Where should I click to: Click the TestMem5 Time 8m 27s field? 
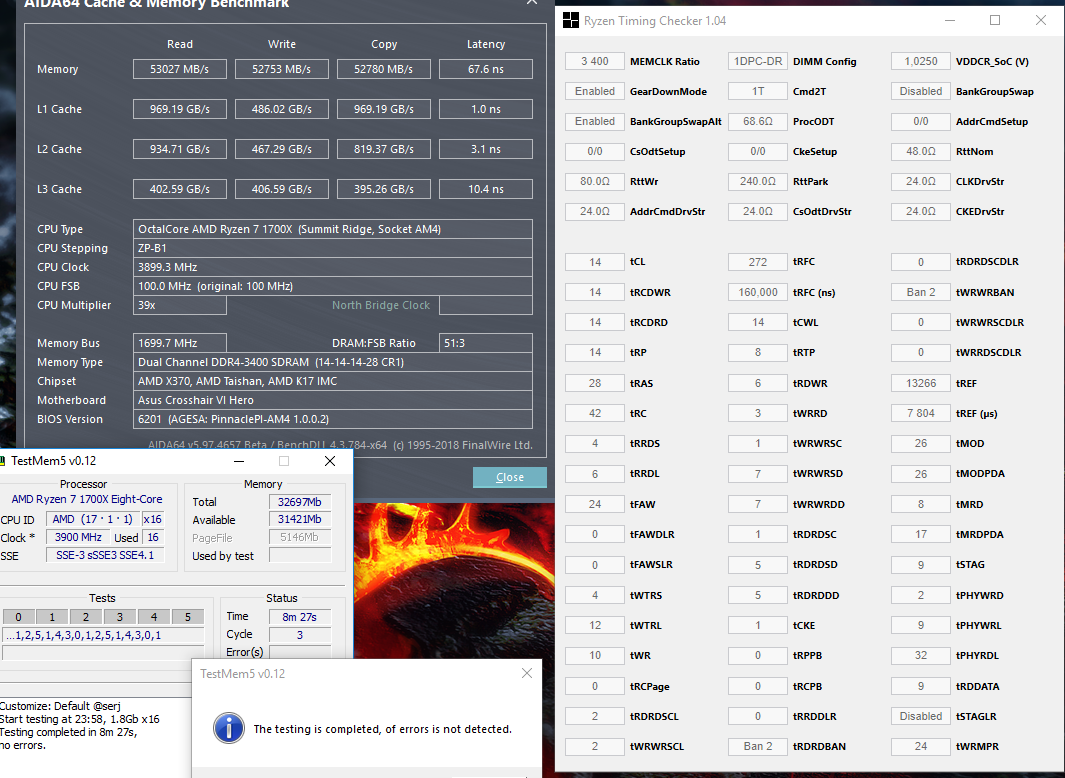pos(300,617)
